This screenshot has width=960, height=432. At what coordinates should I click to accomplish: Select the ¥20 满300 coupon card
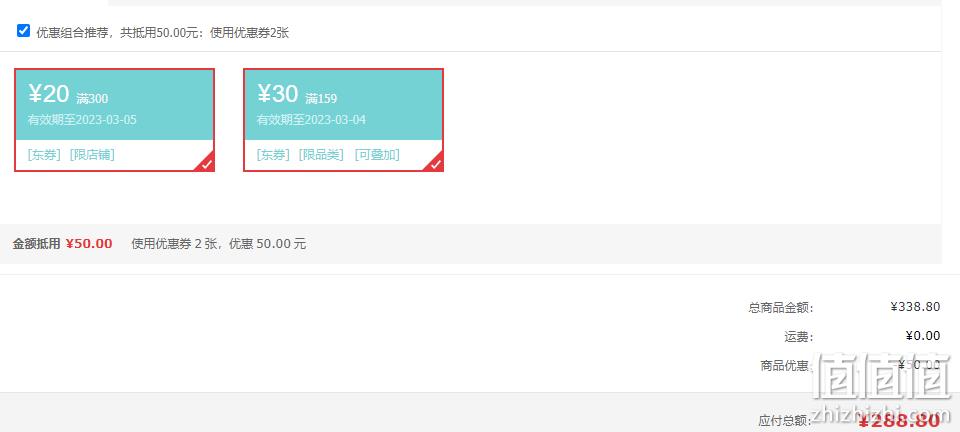click(114, 120)
